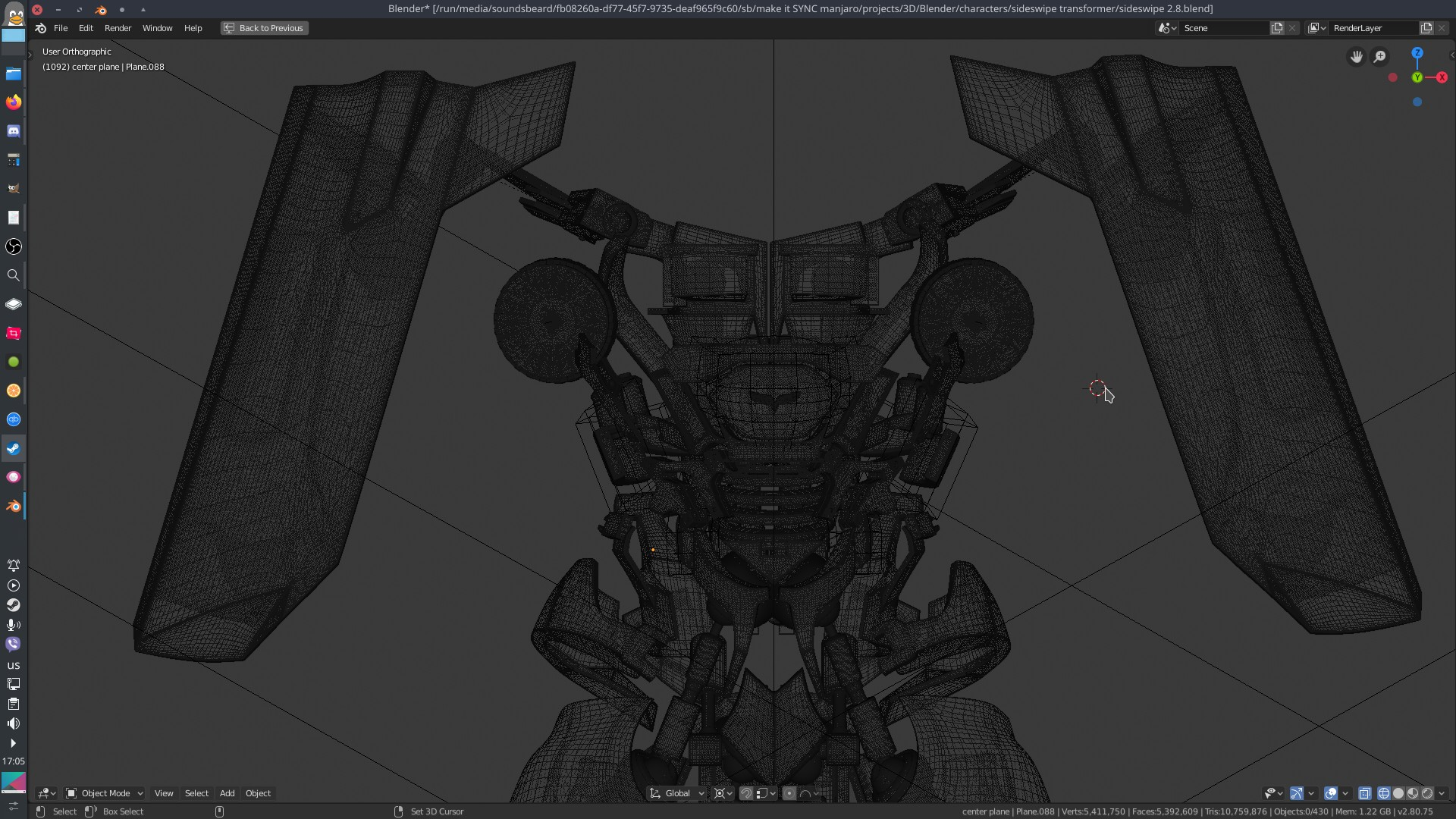
Task: Open the File menu
Action: coord(61,28)
